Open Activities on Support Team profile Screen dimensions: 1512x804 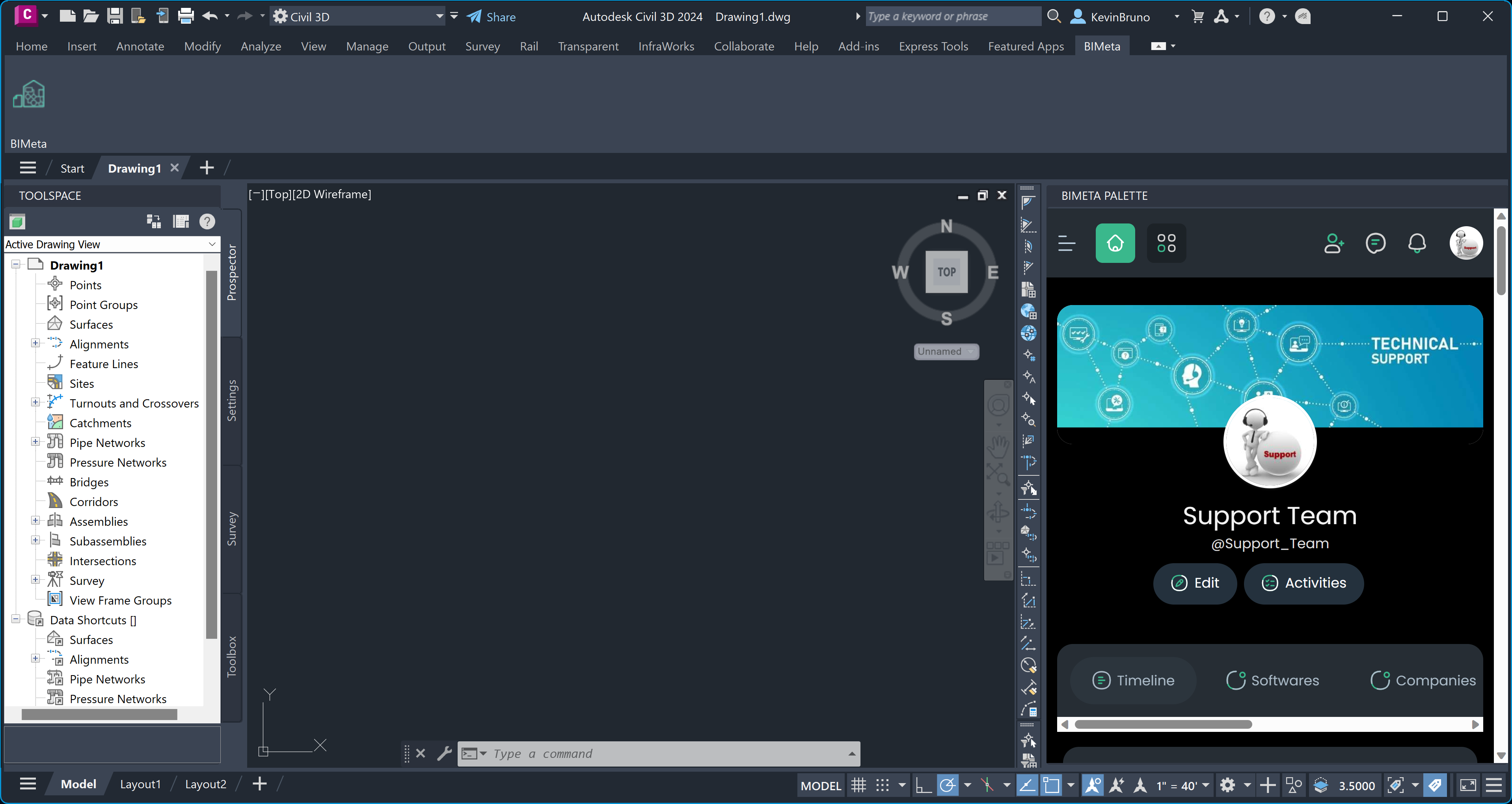click(1303, 583)
